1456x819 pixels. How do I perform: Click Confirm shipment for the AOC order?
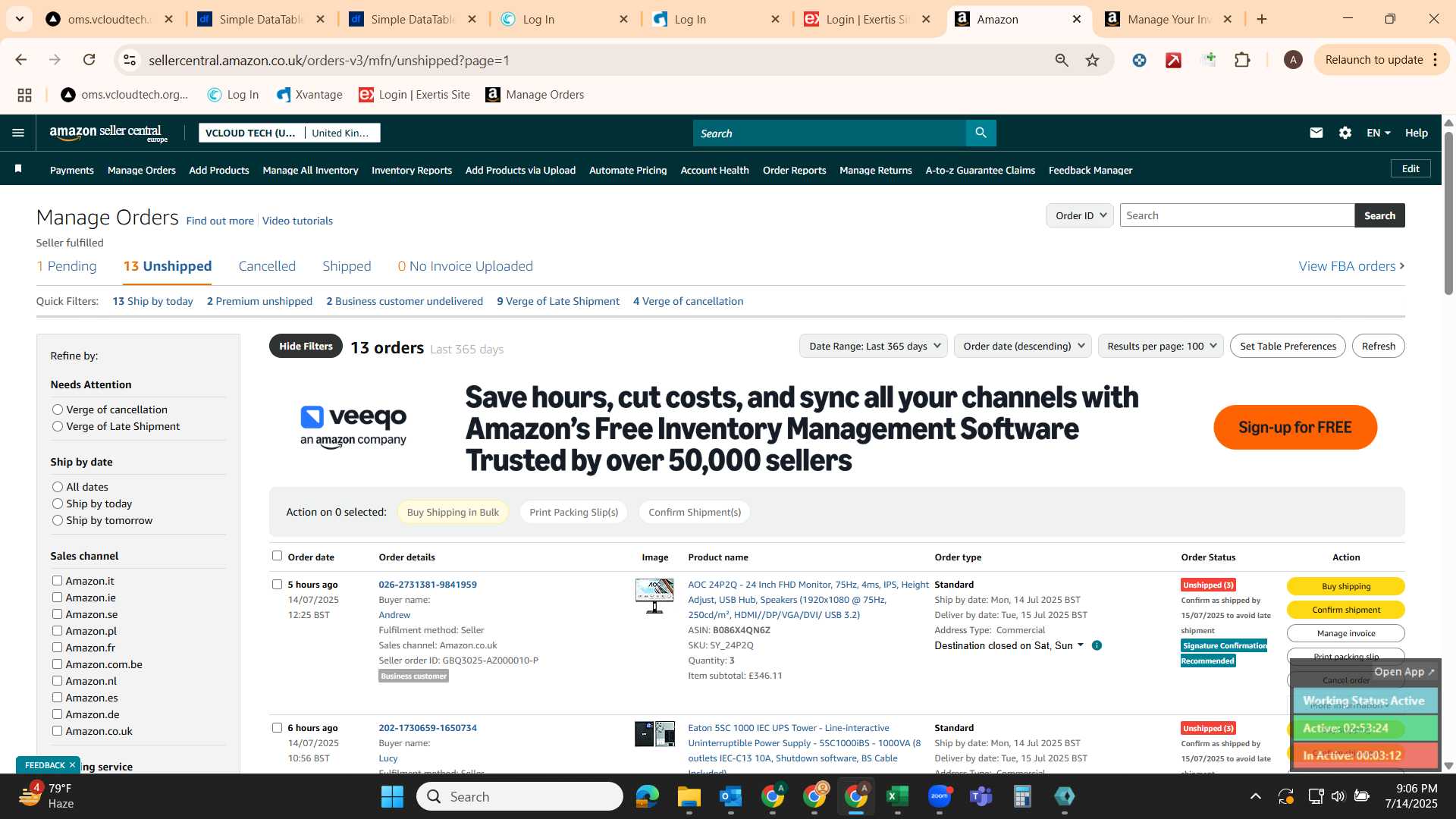tap(1346, 610)
